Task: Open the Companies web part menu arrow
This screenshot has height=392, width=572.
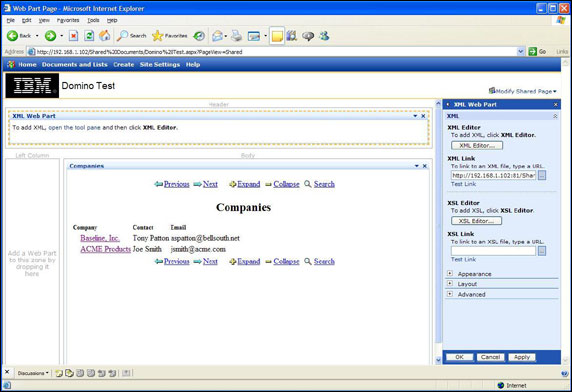Action: pyautogui.click(x=417, y=166)
